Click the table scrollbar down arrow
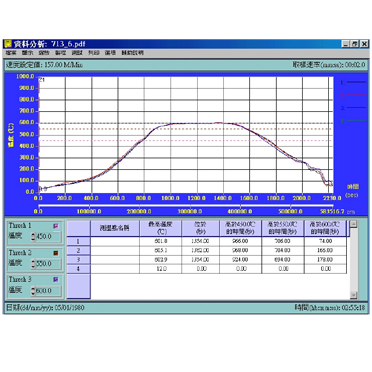This screenshot has width=372, height=372. (x=354, y=295)
